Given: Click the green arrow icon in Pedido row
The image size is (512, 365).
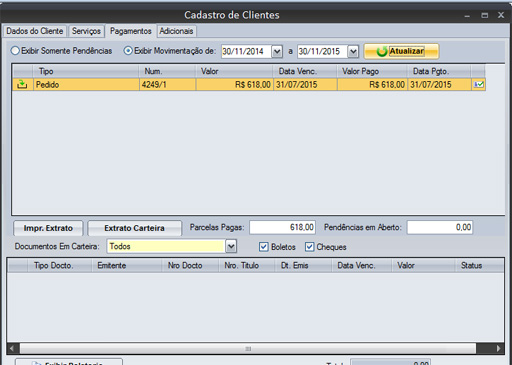Looking at the screenshot, I should [22, 85].
